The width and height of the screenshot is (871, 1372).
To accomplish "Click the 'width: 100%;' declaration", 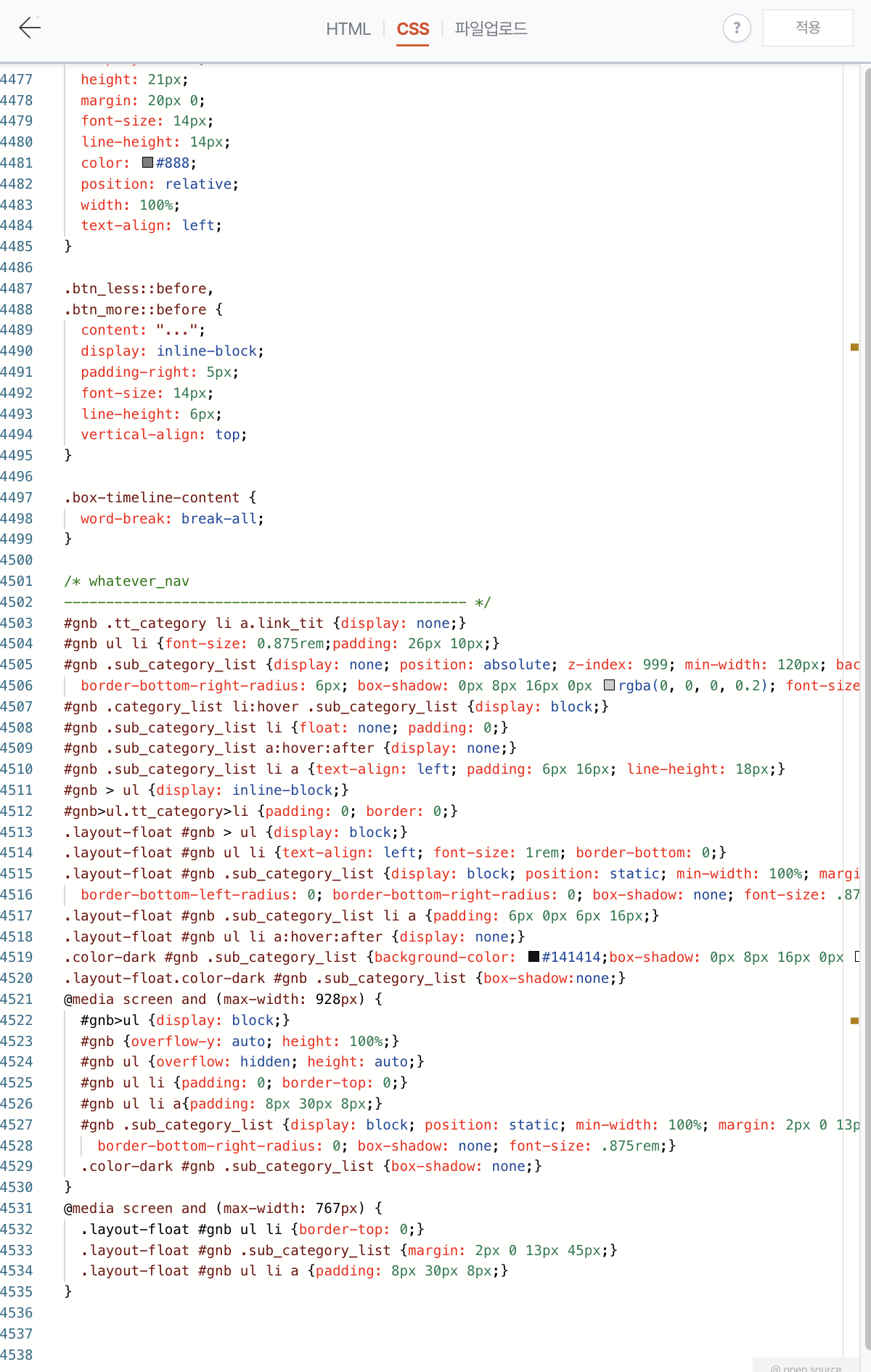I will pos(130,205).
